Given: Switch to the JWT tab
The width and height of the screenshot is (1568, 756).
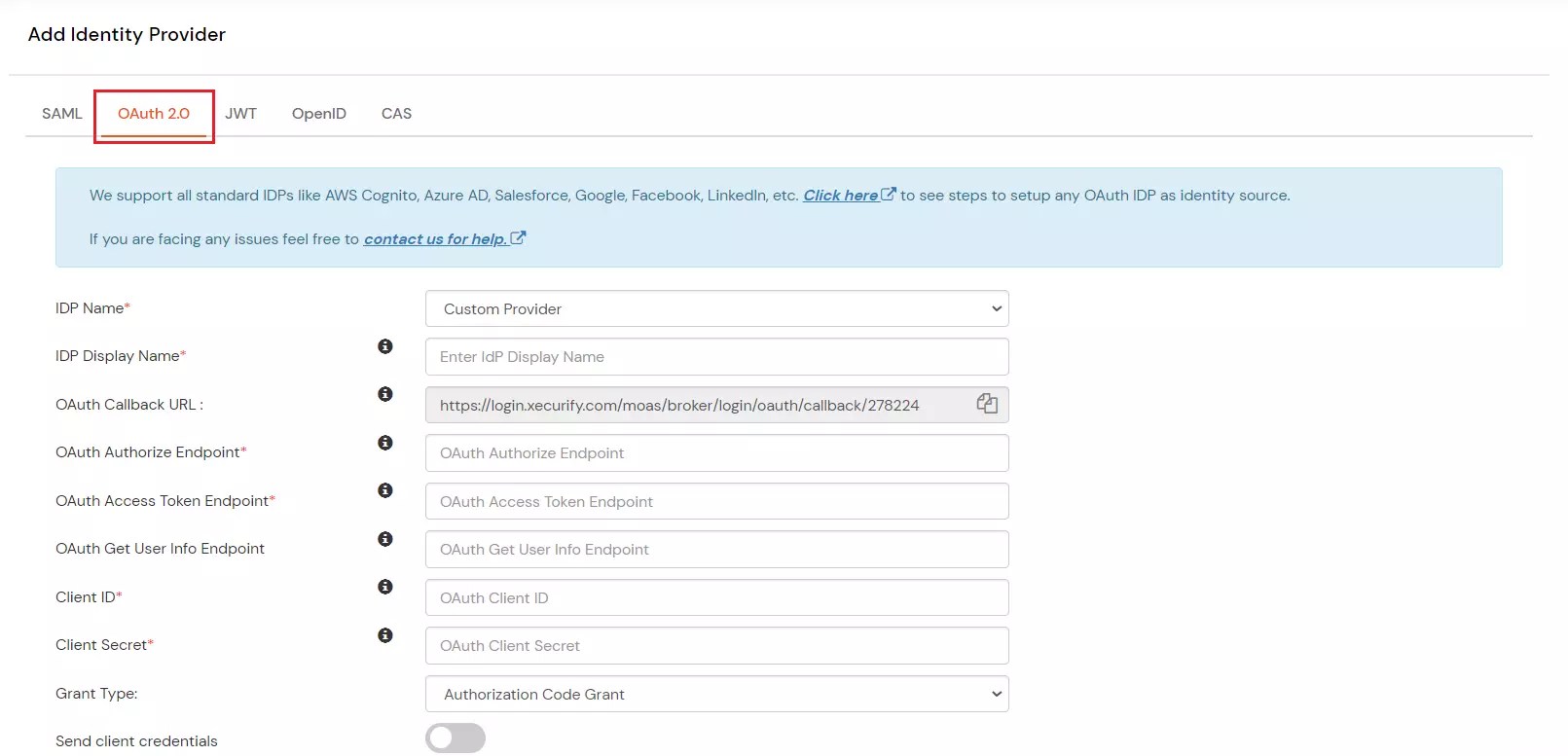Looking at the screenshot, I should [x=241, y=114].
